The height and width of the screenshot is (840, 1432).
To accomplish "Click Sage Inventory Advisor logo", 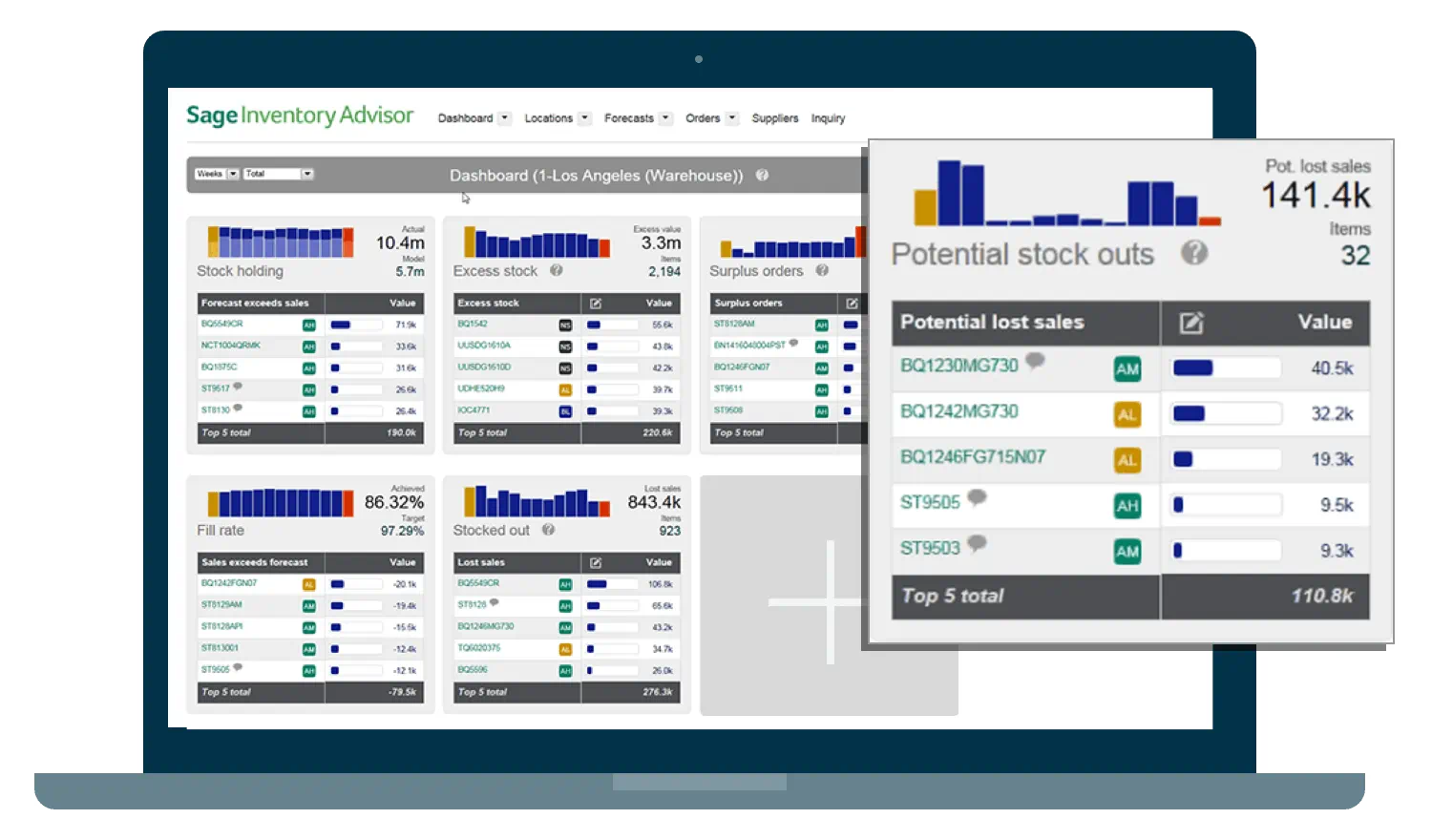I will [x=300, y=115].
